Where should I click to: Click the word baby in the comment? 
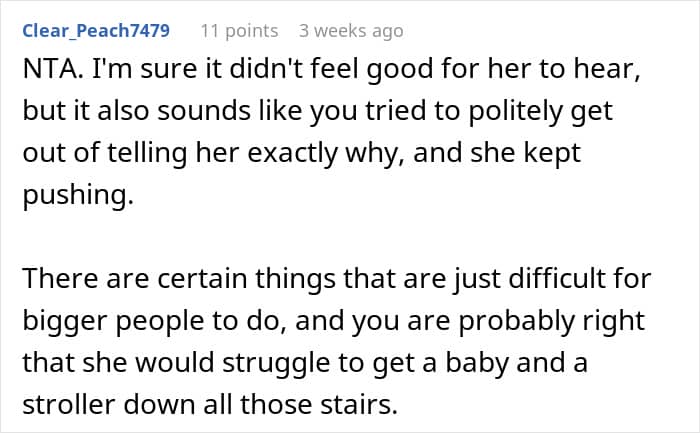(x=477, y=363)
